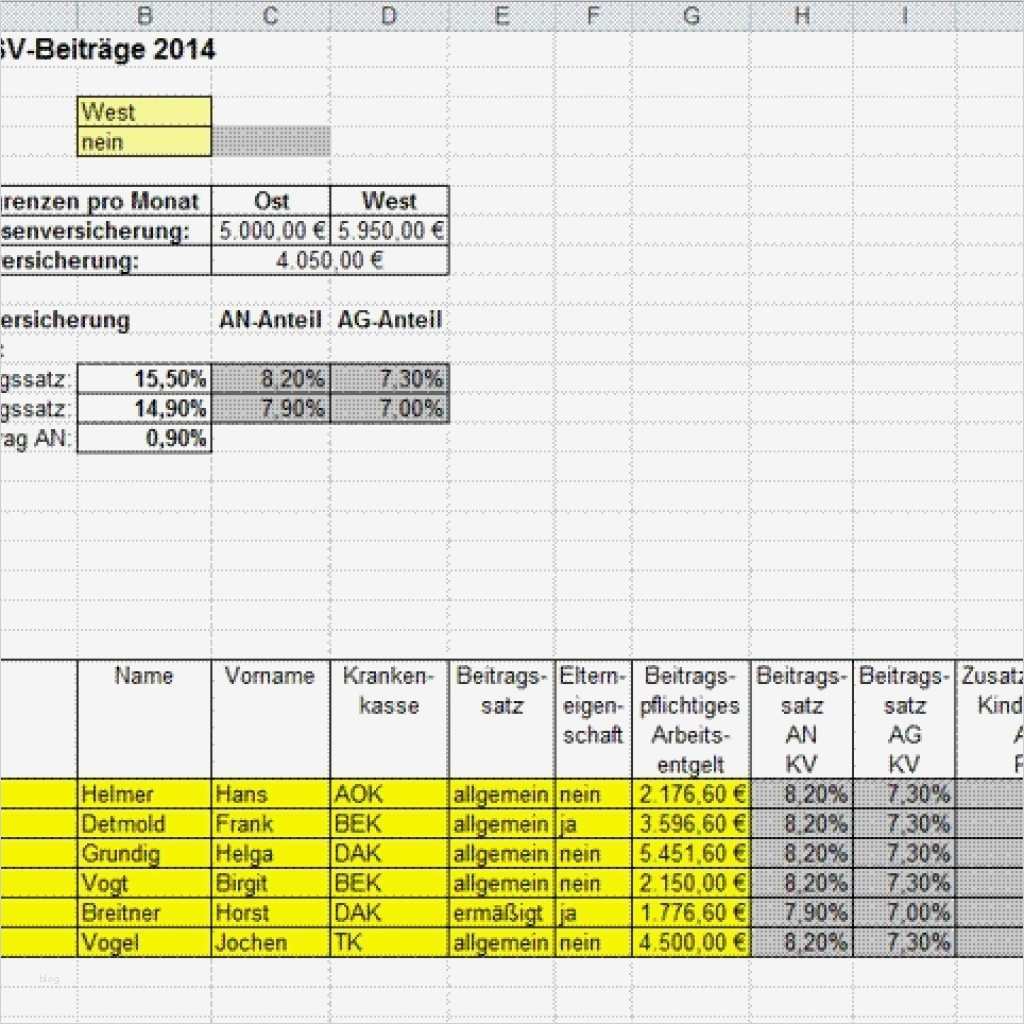The width and height of the screenshot is (1024, 1024).
Task: Select the 5.451,60 € salary cell
Action: point(692,854)
